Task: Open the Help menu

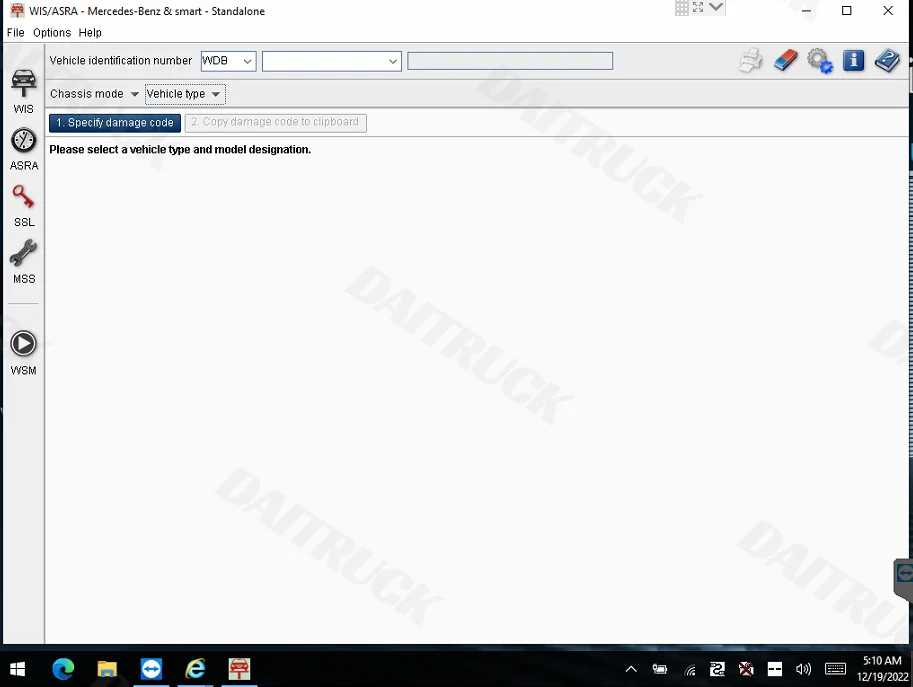Action: (90, 33)
